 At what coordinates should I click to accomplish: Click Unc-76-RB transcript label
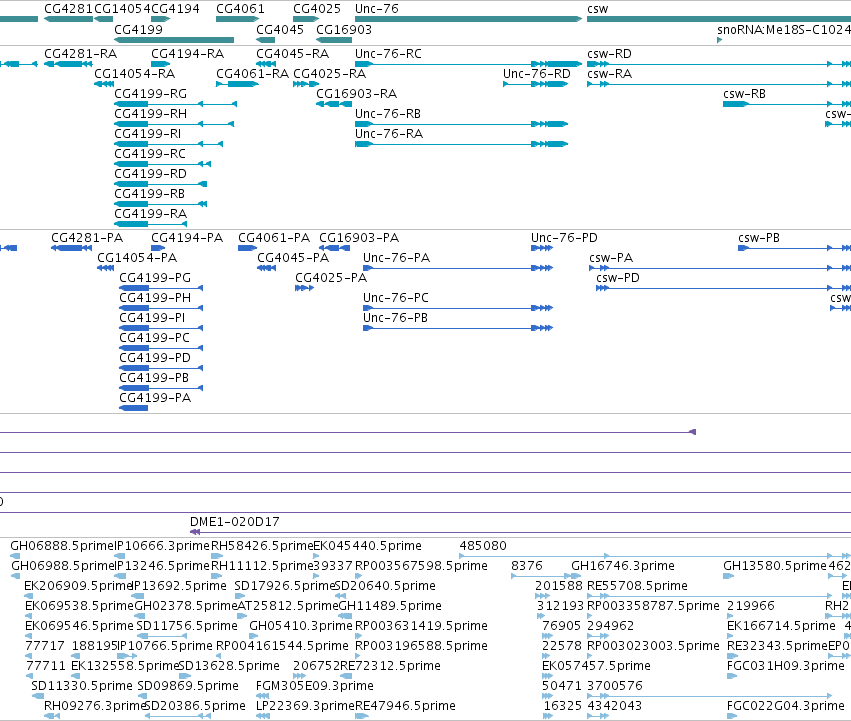click(388, 114)
